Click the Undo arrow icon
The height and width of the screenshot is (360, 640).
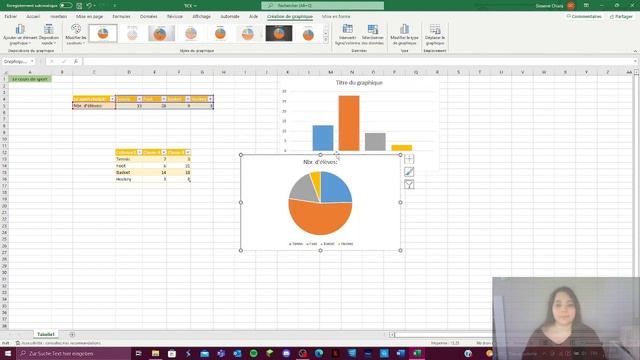(89, 6)
